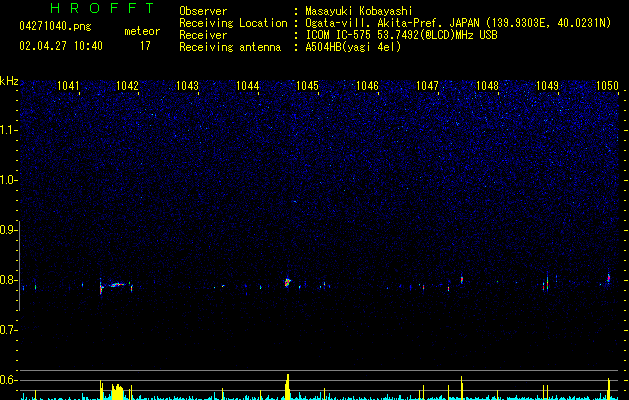
Task: Select the Ogata-vill. Akita-Pref. JAPAN location text
Action: click(x=458, y=23)
